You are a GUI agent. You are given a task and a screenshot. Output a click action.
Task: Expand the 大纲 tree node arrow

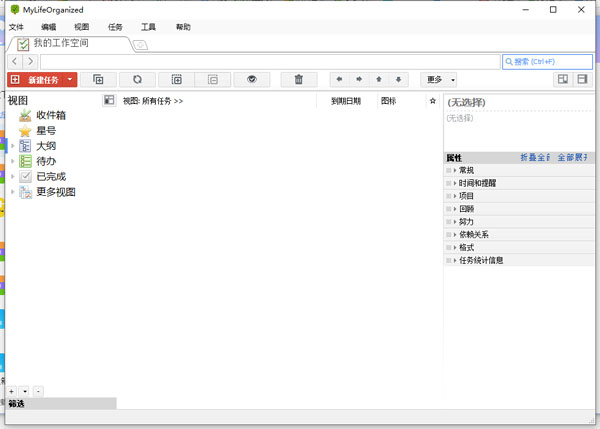click(x=13, y=146)
